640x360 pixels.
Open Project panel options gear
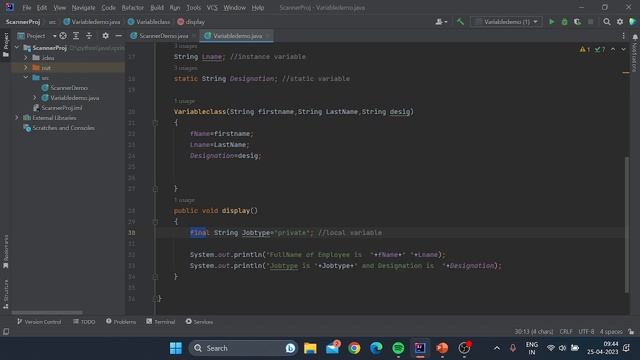pos(105,36)
